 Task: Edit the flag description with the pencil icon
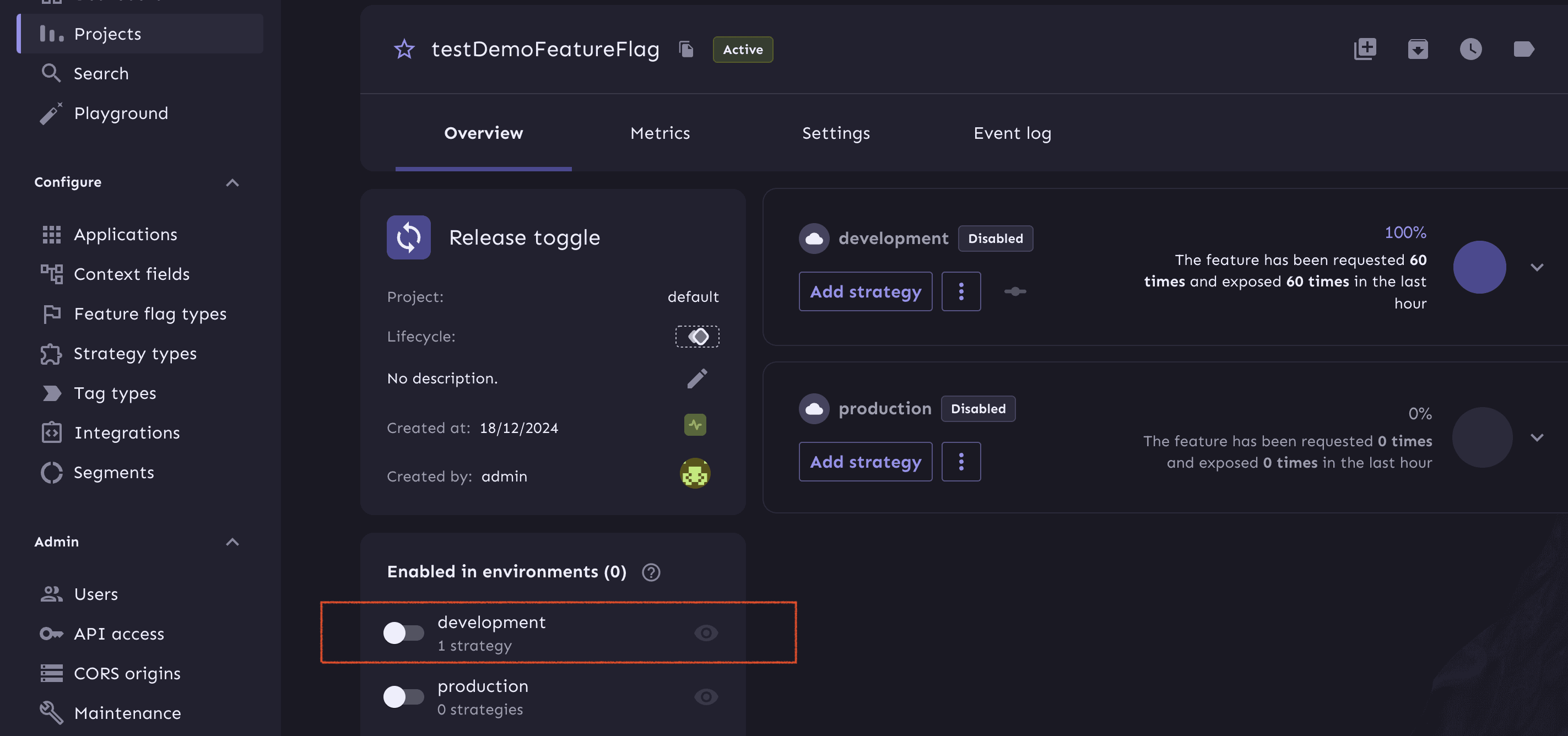[x=698, y=378]
